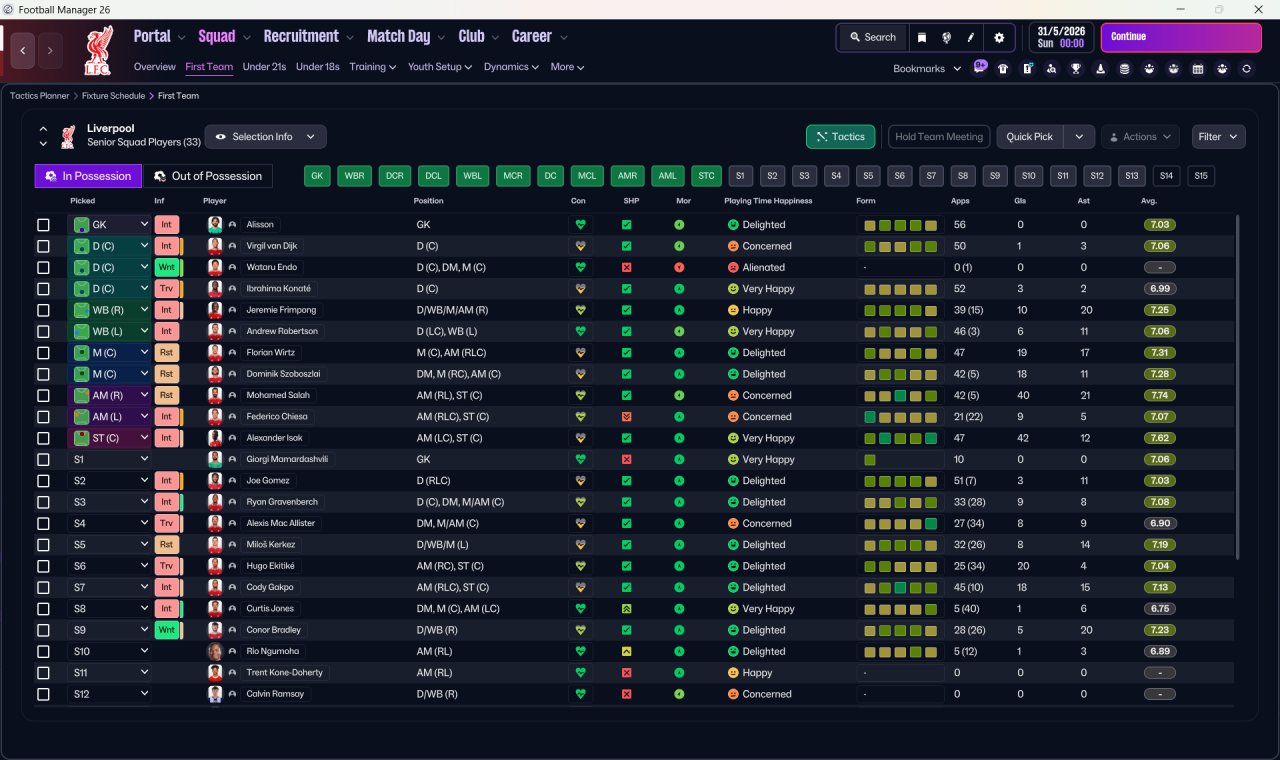1280x760 pixels.
Task: Click the pencil edit icon
Action: (971, 37)
